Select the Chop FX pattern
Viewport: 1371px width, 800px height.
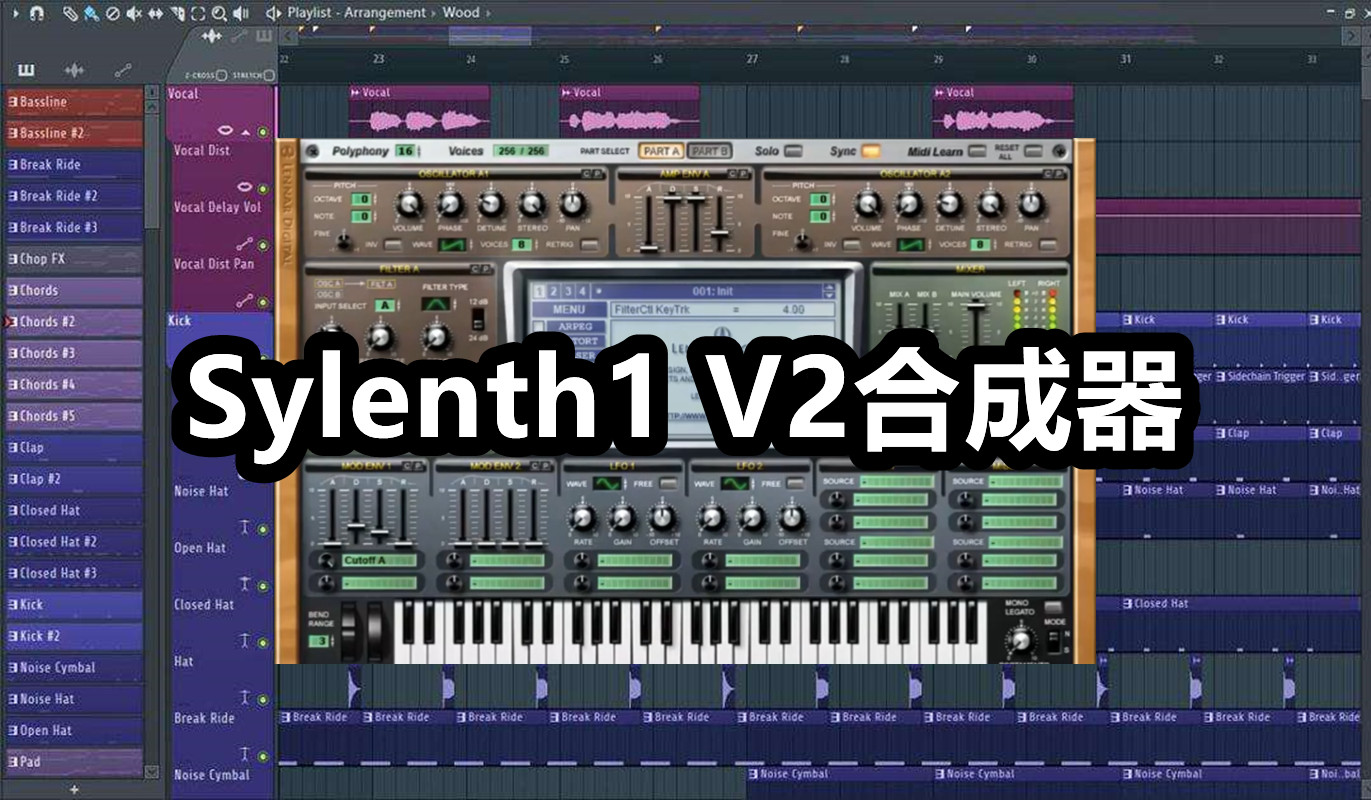[73, 259]
